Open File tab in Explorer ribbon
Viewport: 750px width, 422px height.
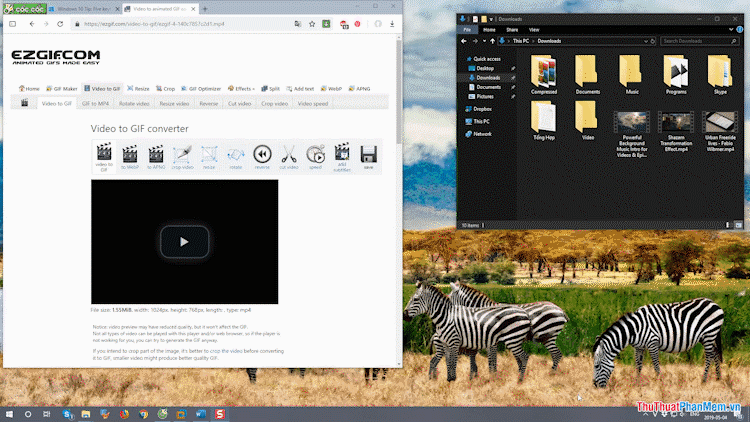pos(467,30)
